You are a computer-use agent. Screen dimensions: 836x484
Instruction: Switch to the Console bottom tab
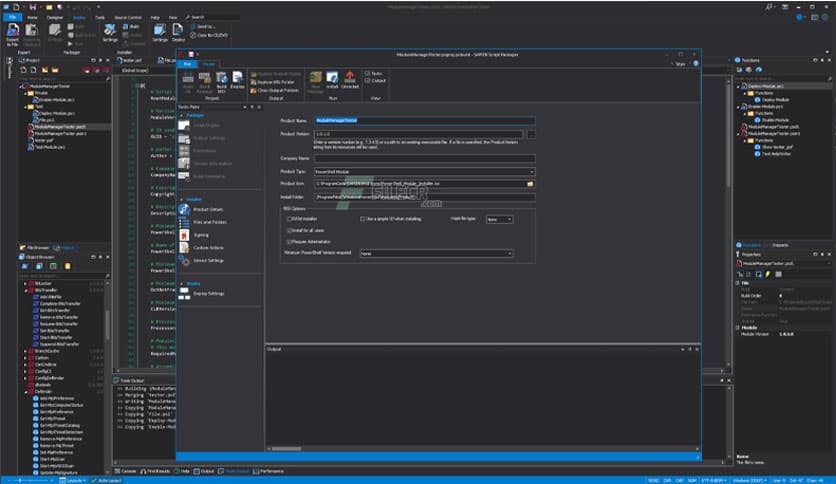click(126, 471)
